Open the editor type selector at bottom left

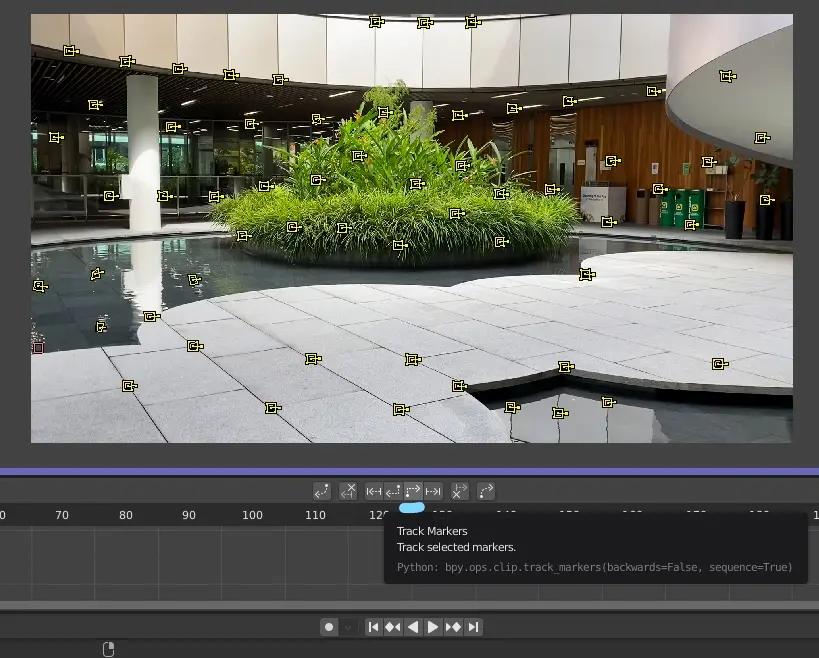pos(108,648)
